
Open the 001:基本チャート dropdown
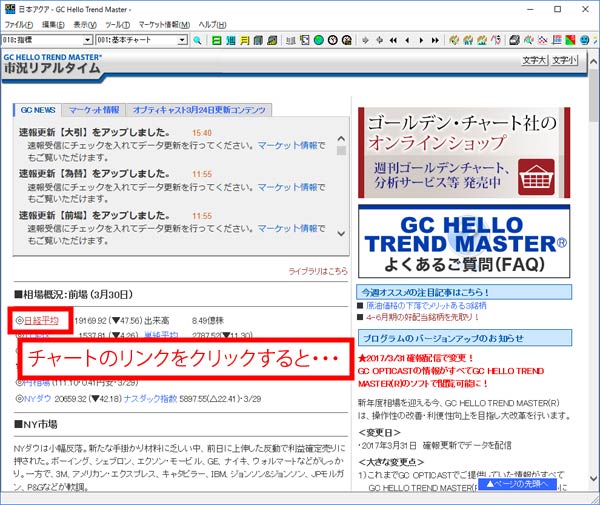[183, 40]
